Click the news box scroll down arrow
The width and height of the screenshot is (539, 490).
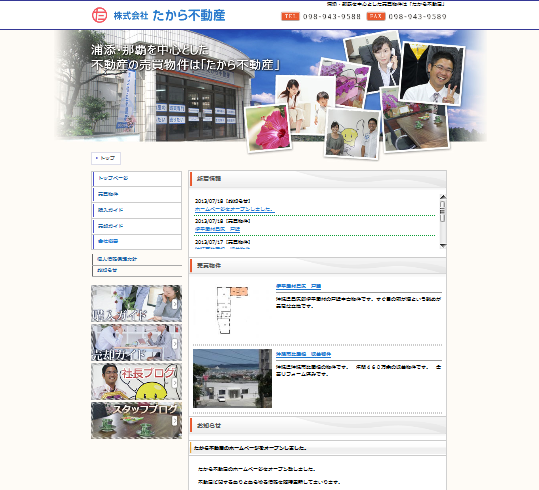click(x=443, y=246)
